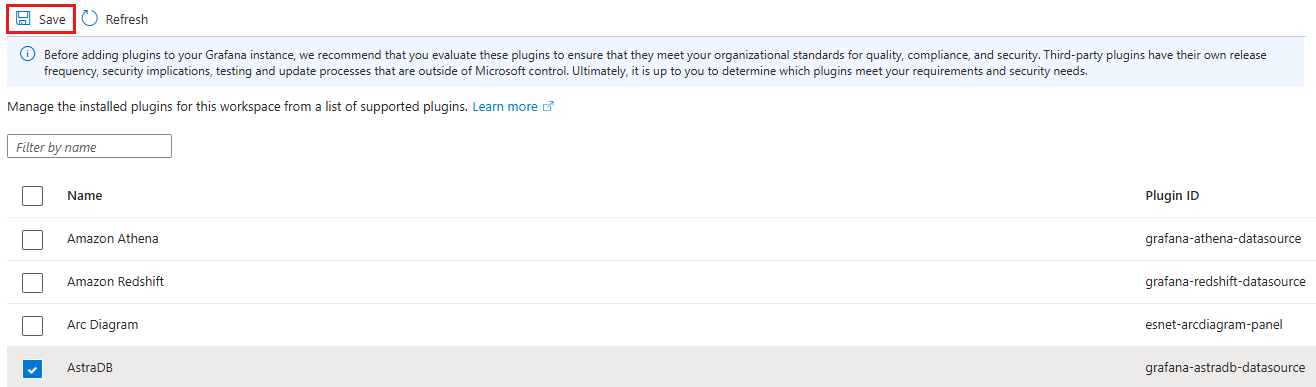
Task: Click the Refresh button label
Action: click(x=127, y=20)
